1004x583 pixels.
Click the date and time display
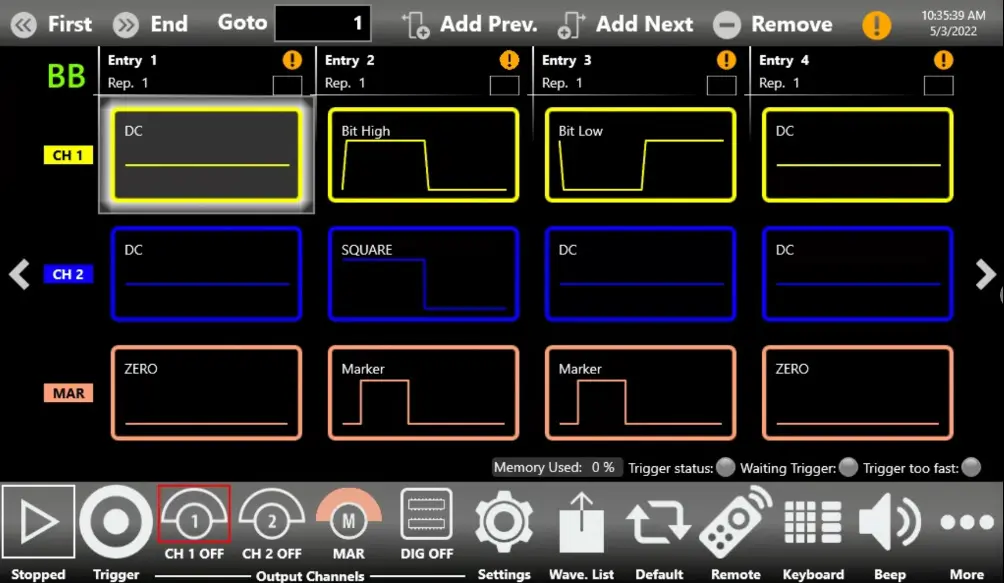953,23
